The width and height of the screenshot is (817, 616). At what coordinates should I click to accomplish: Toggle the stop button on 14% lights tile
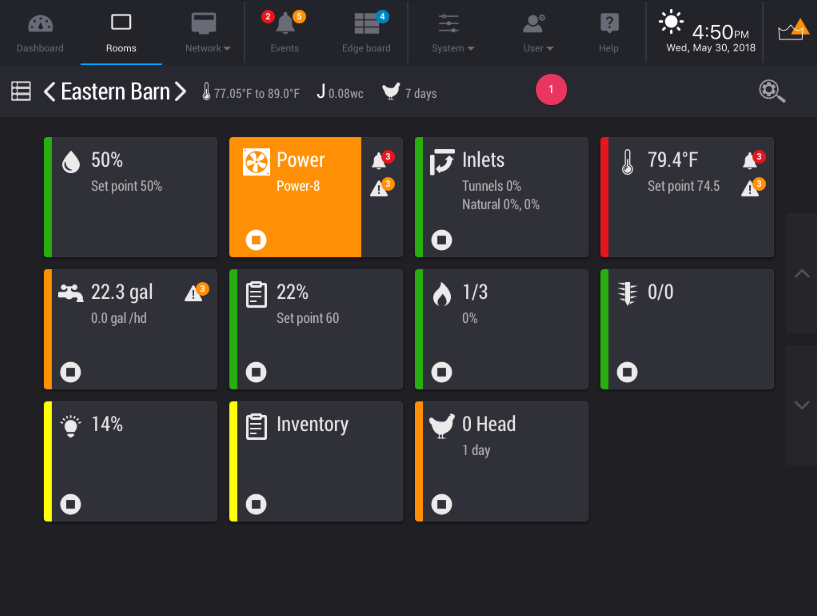pos(70,504)
